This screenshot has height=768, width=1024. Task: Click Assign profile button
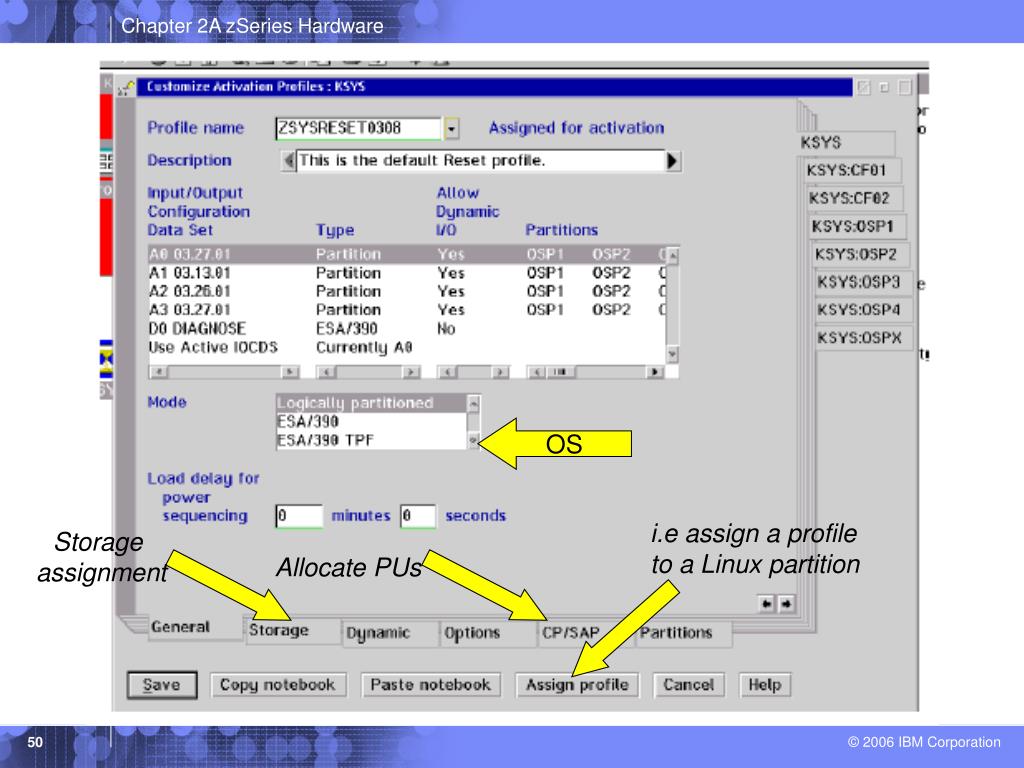click(577, 685)
